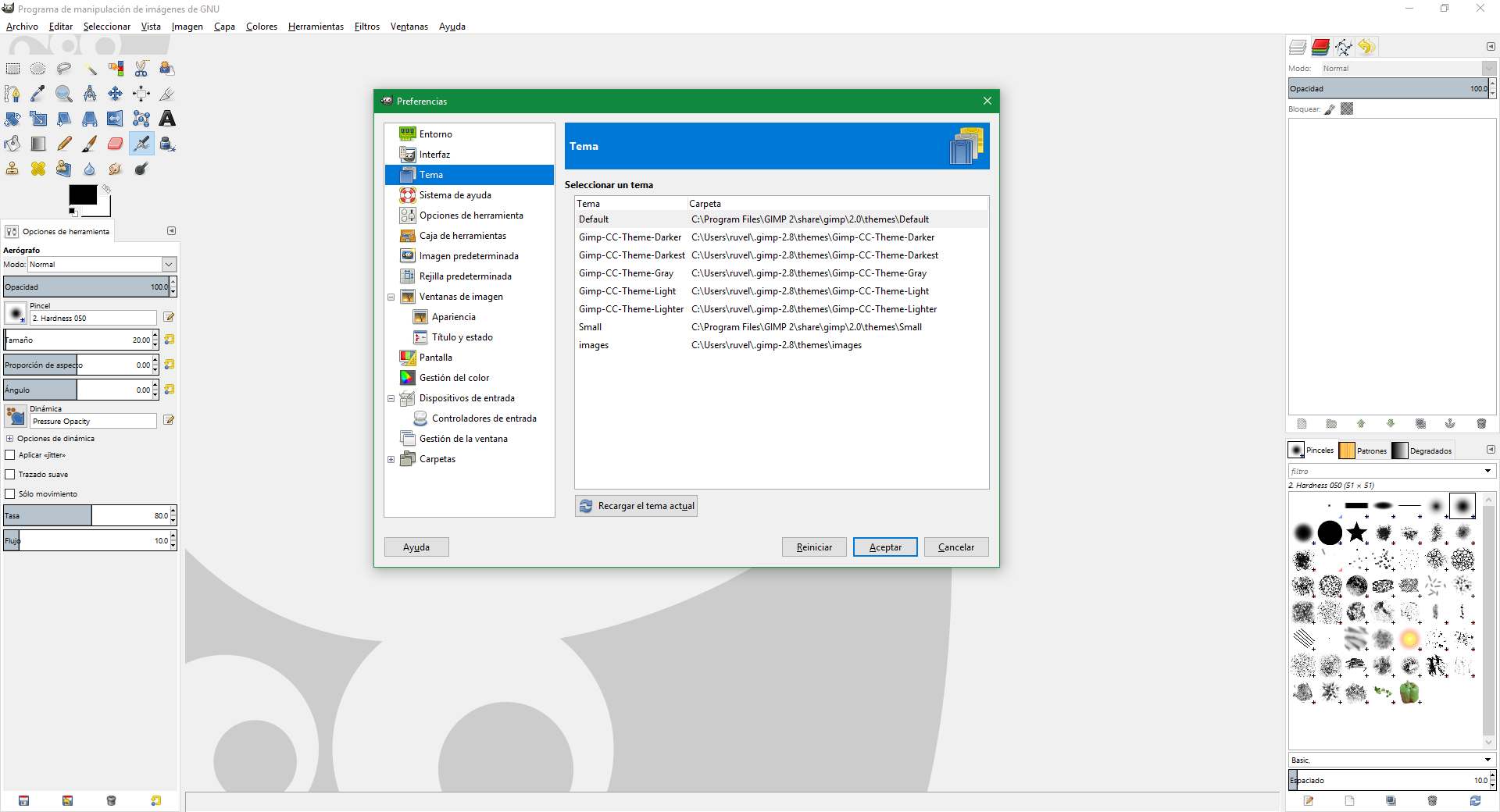Open the Colores menu
Viewport: 1500px width, 812px height.
click(x=262, y=27)
